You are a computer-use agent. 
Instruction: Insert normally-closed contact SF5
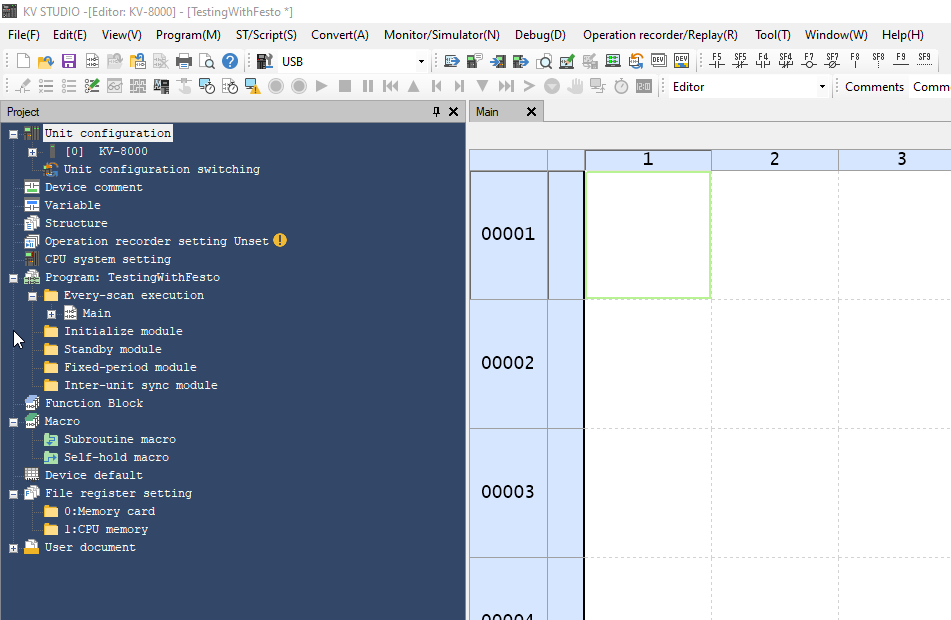tap(740, 60)
